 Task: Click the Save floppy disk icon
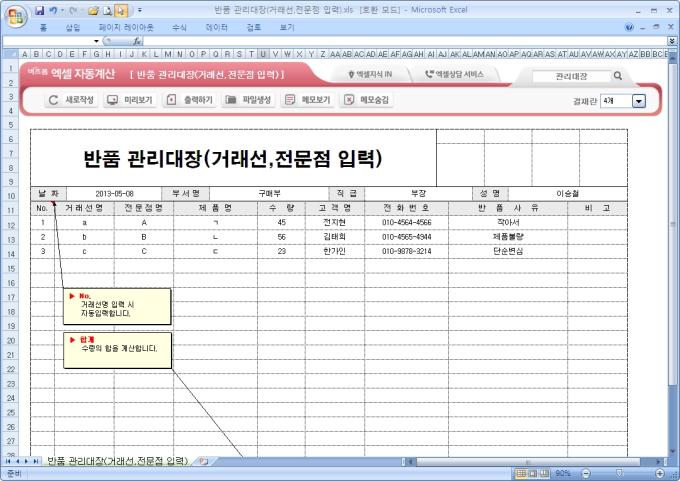(x=39, y=10)
